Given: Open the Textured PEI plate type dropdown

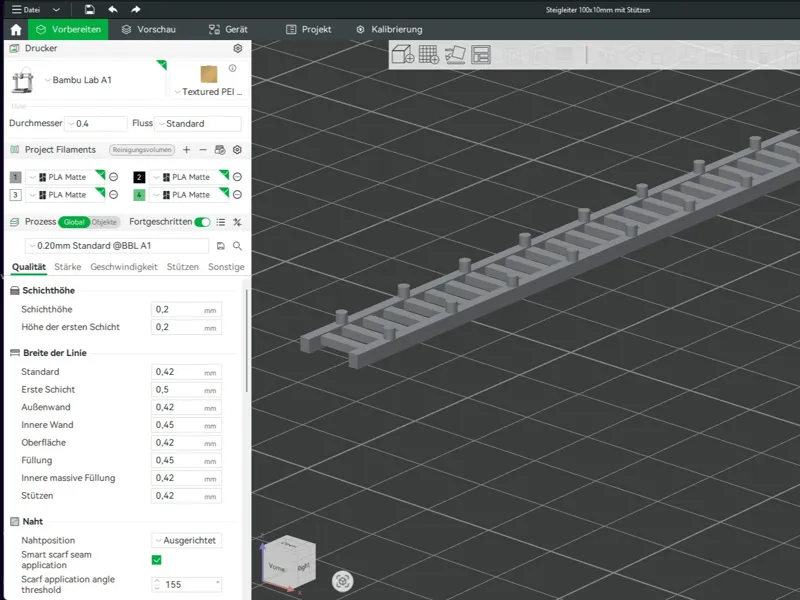Looking at the screenshot, I should tap(177, 92).
